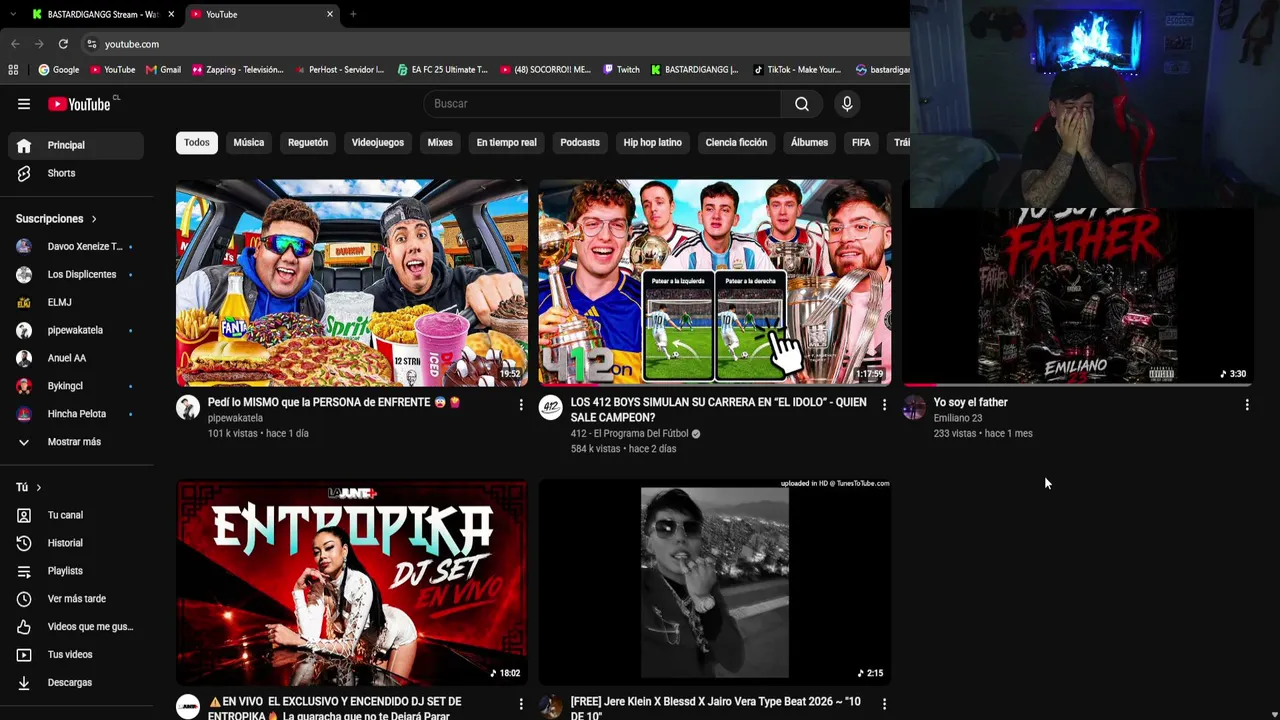
Task: Open options menu for Entropika video
Action: pos(521,705)
